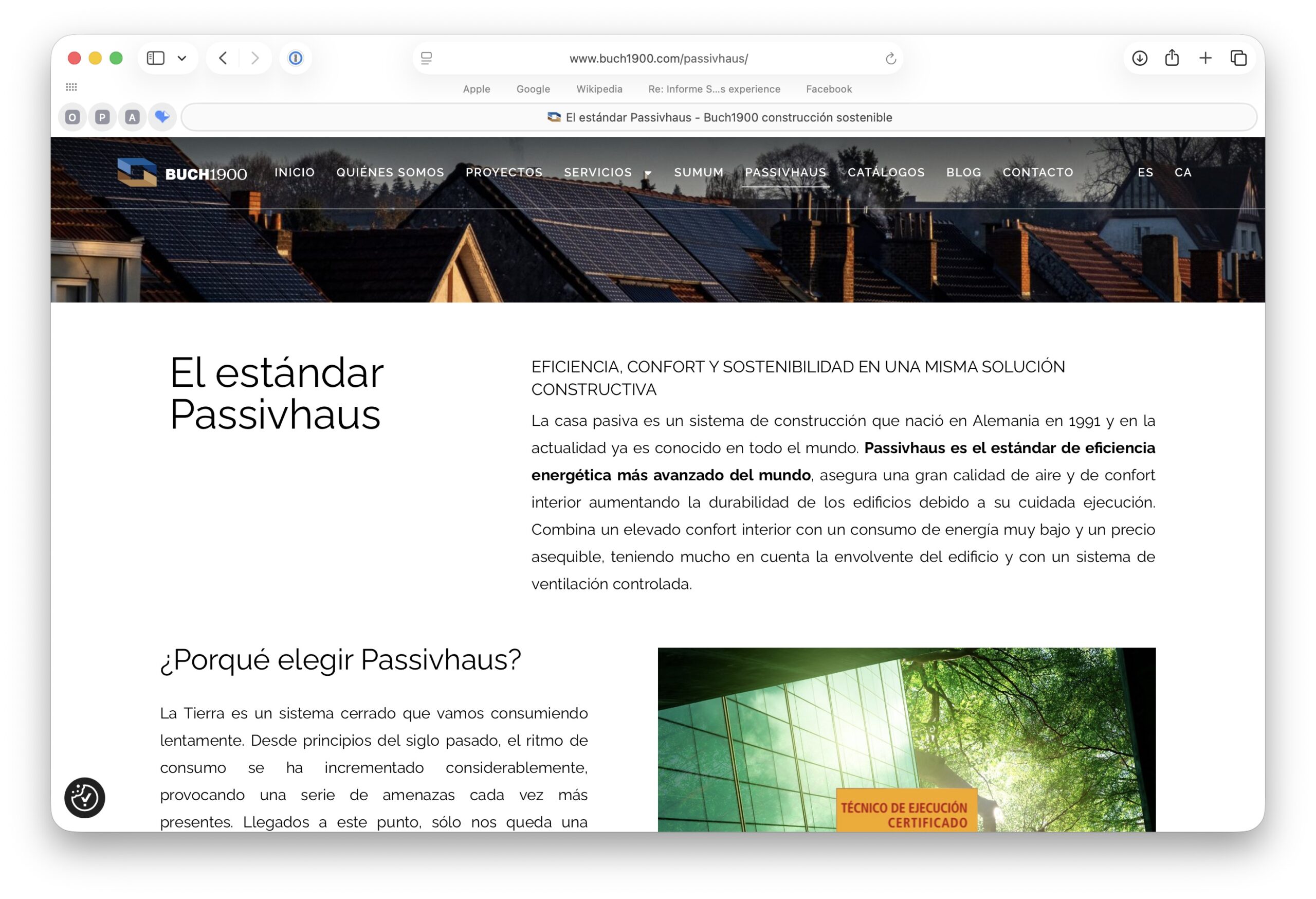The image size is (1316, 899).
Task: Switch language to CA
Action: [1182, 172]
